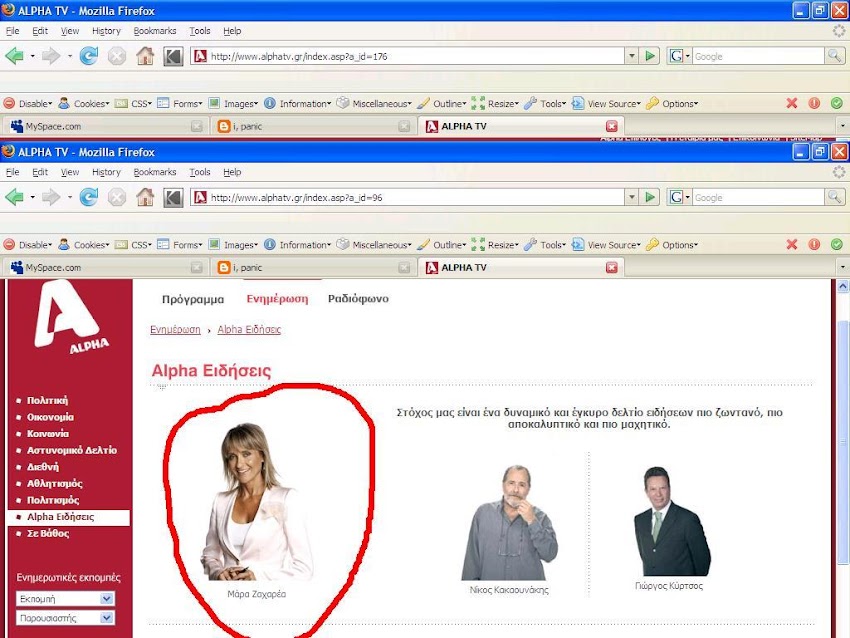Click black K bookmark icon, front window
The image size is (850, 638).
tap(173, 197)
